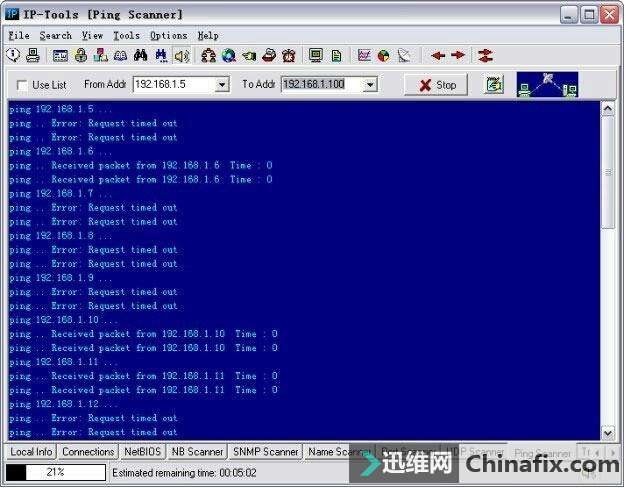This screenshot has width=626, height=488.
Task: Click the alarm clock icon in the toolbar
Action: (x=289, y=55)
